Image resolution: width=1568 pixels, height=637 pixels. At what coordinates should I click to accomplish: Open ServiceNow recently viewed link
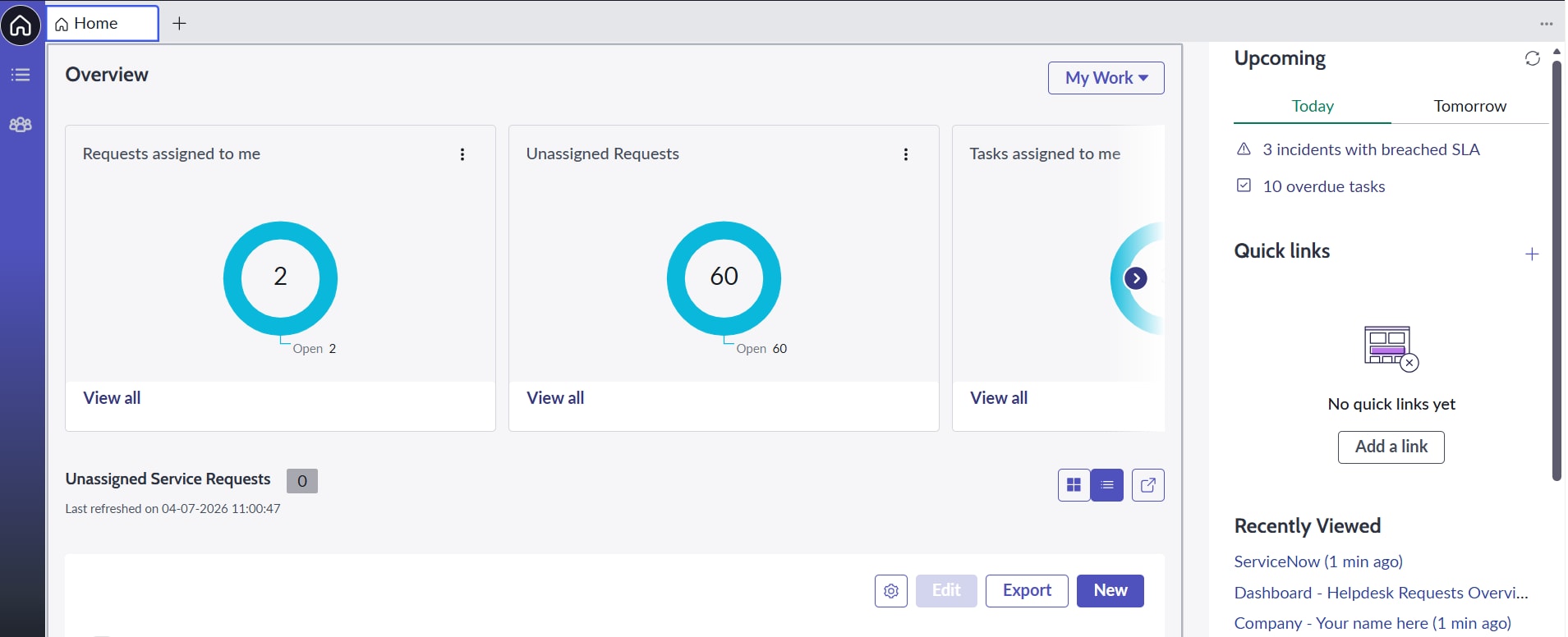(1317, 561)
